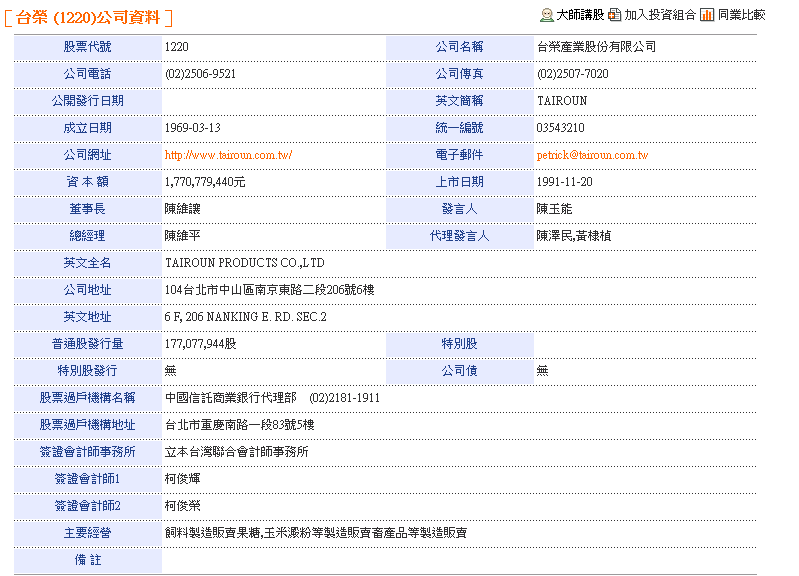Open the 加入投資組合 link
Viewport: 799px width, 576px height.
(x=660, y=15)
